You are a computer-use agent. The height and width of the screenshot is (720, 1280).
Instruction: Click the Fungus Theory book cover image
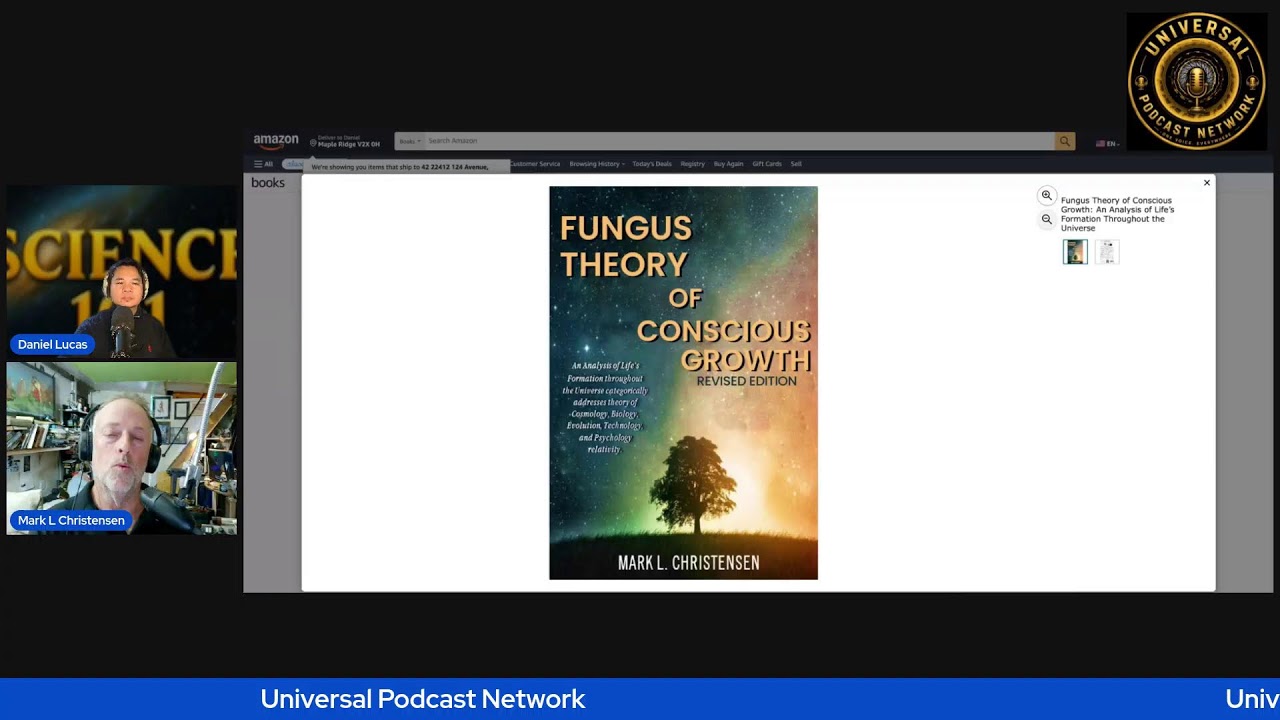click(x=683, y=383)
